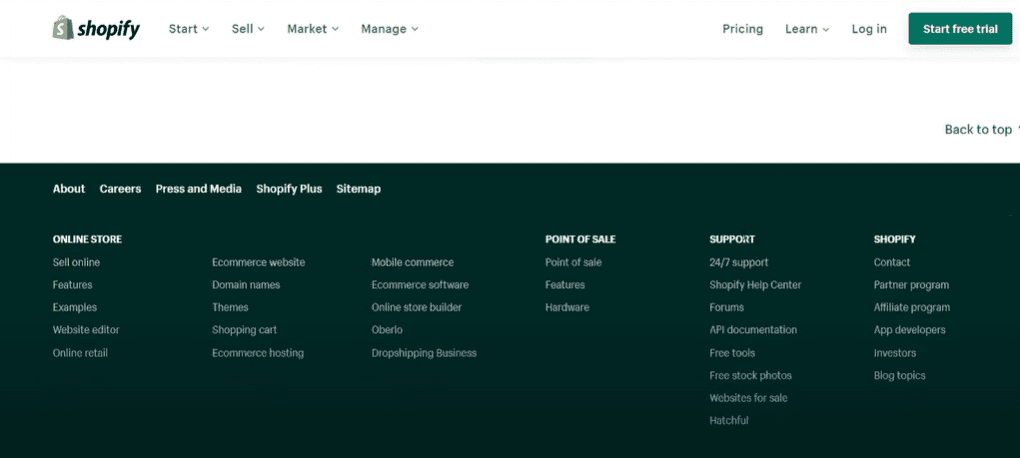
Task: Open the Forums link
Action: click(727, 307)
